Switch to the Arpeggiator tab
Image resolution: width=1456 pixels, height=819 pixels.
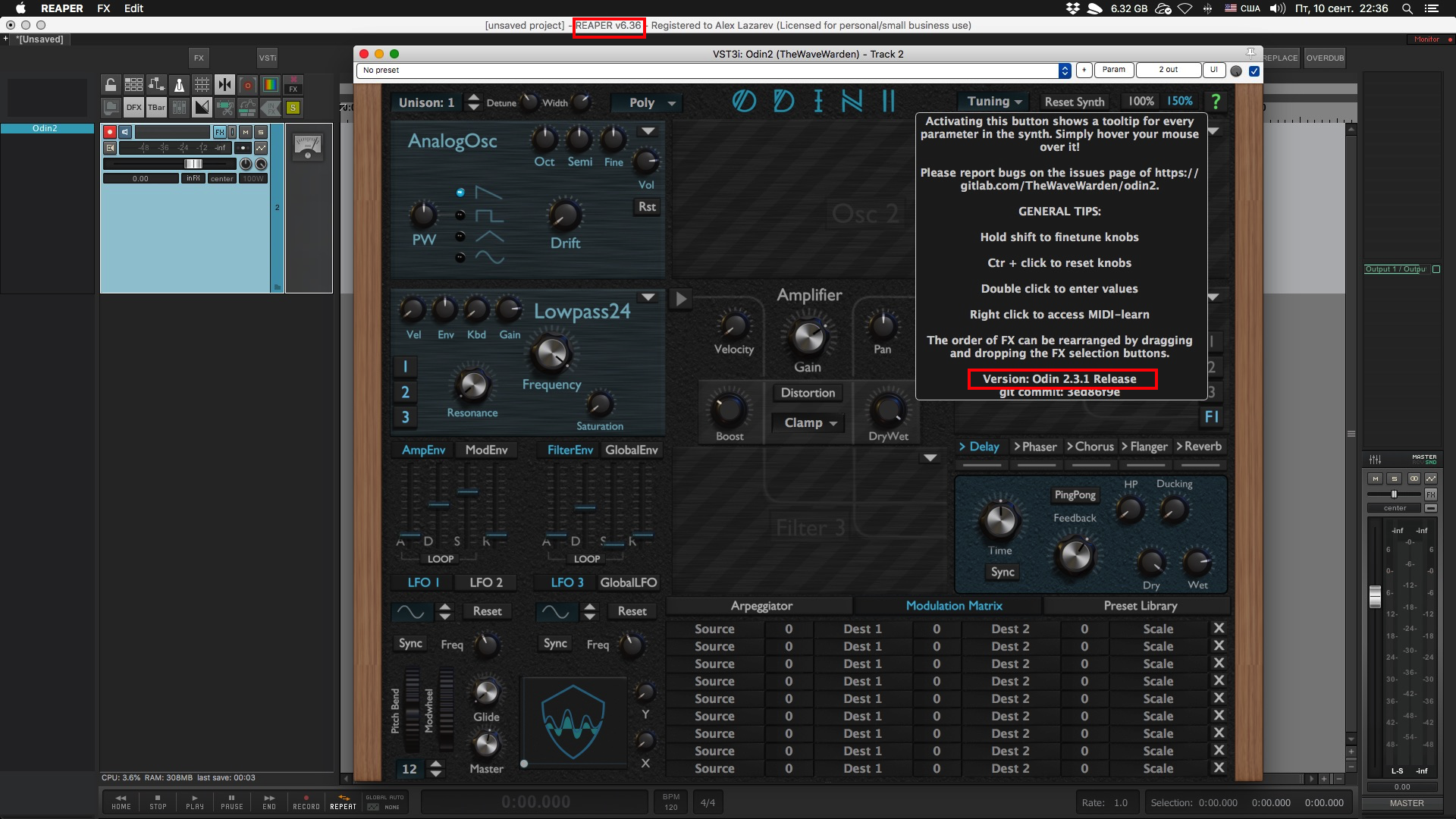761,606
